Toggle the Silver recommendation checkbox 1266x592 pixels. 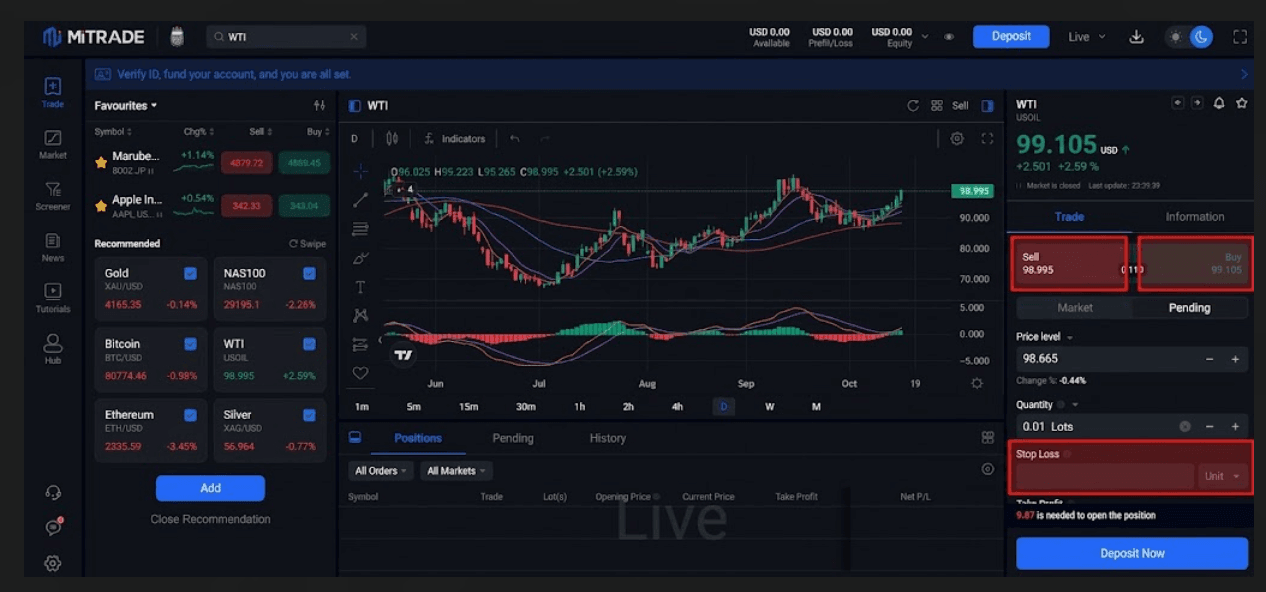[x=309, y=415]
